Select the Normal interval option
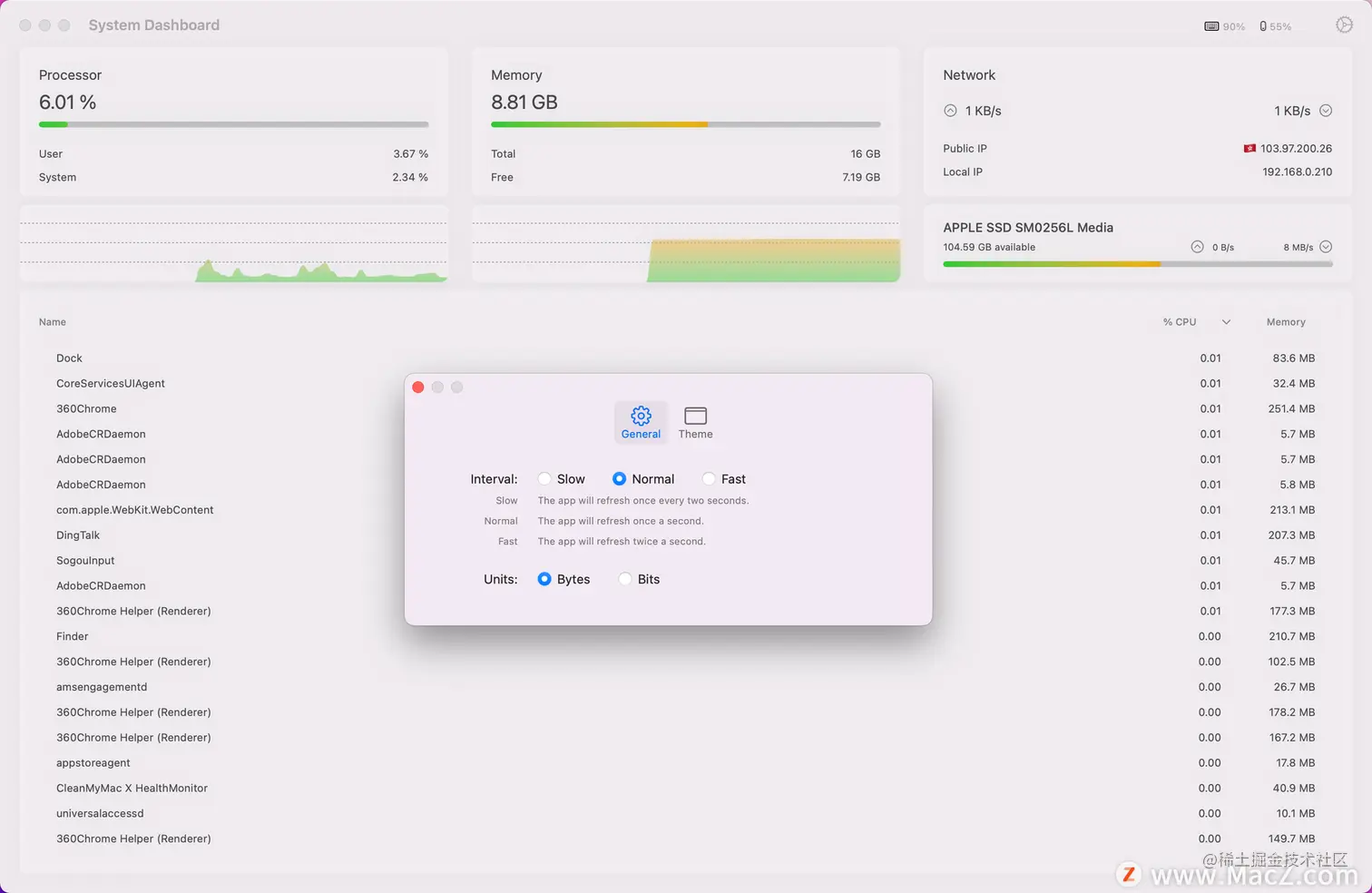1372x893 pixels. [x=619, y=479]
